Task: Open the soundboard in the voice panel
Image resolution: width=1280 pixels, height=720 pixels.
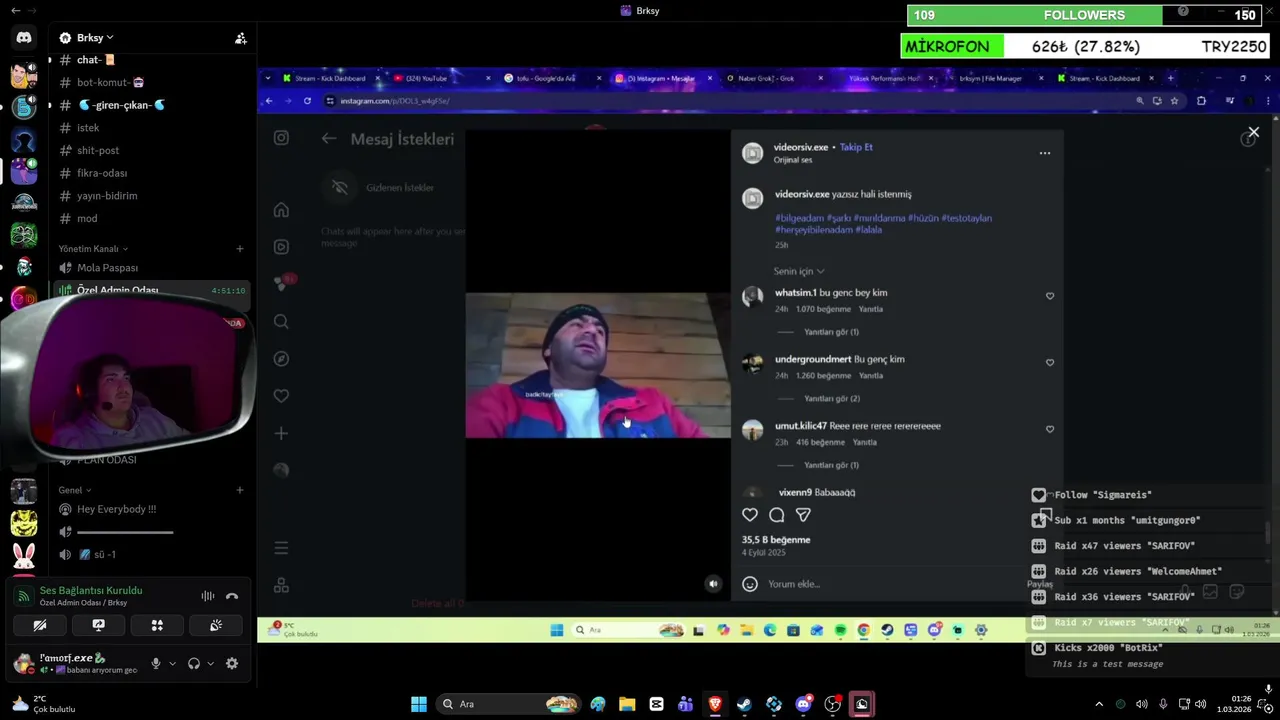Action: pyautogui.click(x=215, y=625)
